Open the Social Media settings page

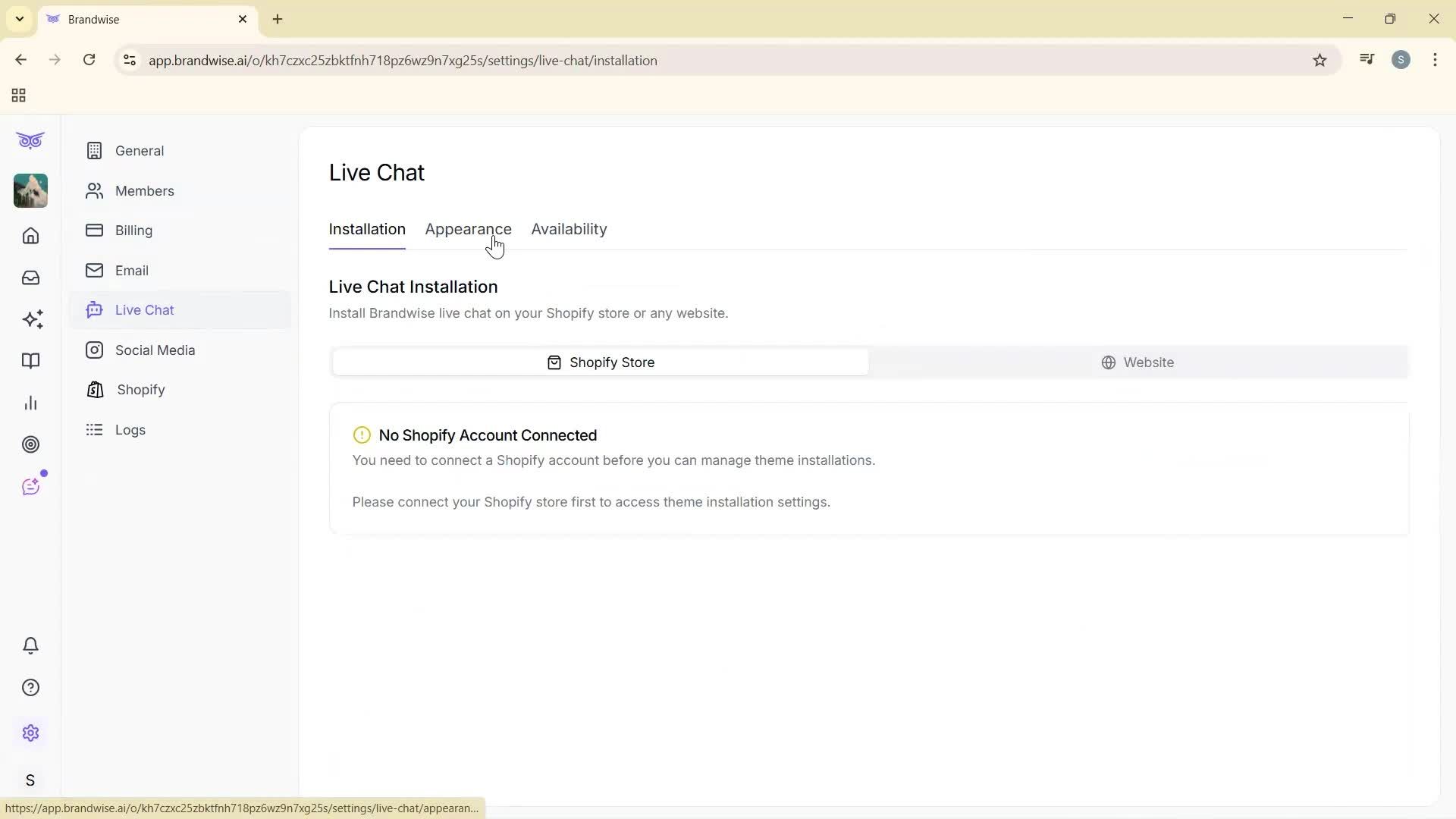[155, 350]
